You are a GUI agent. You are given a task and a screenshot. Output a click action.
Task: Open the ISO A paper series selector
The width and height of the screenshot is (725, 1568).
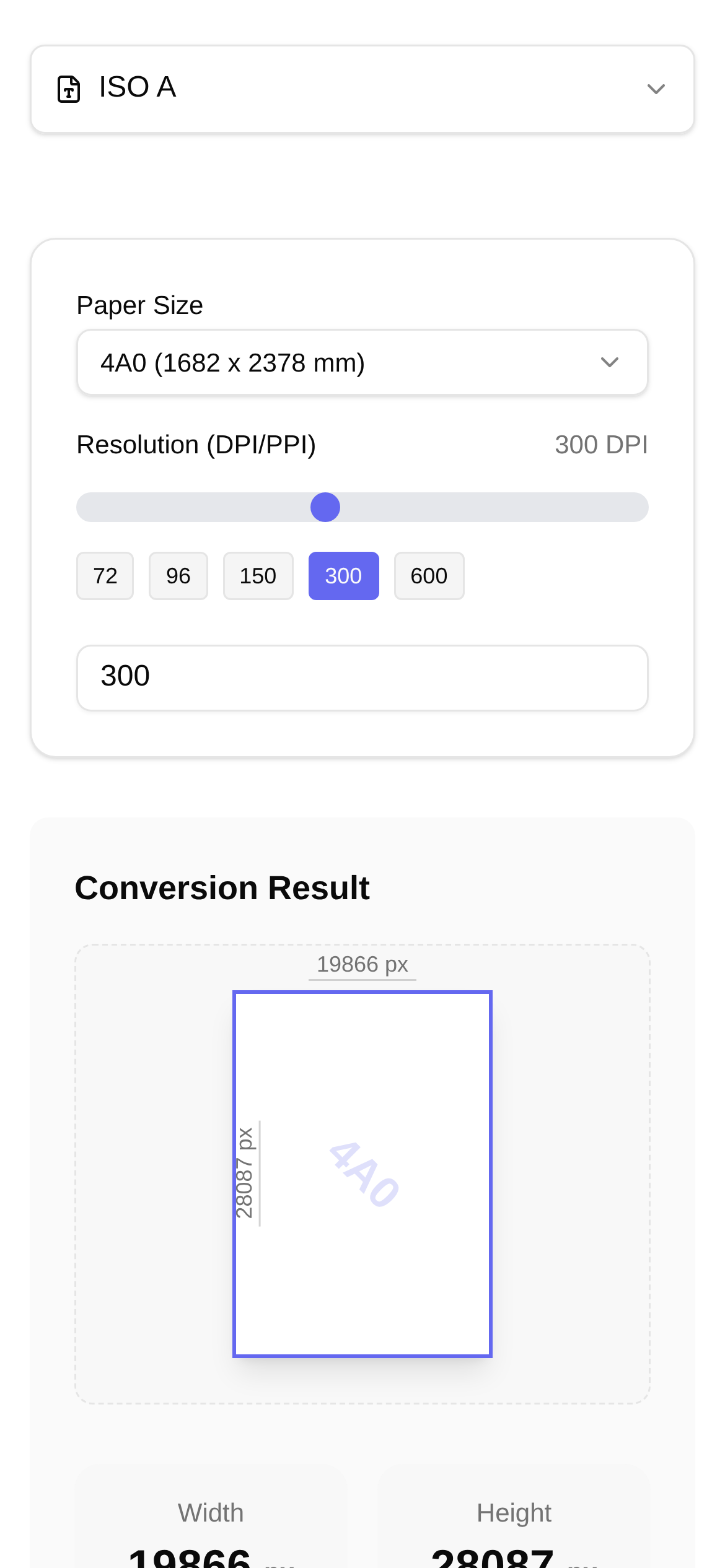pos(362,89)
